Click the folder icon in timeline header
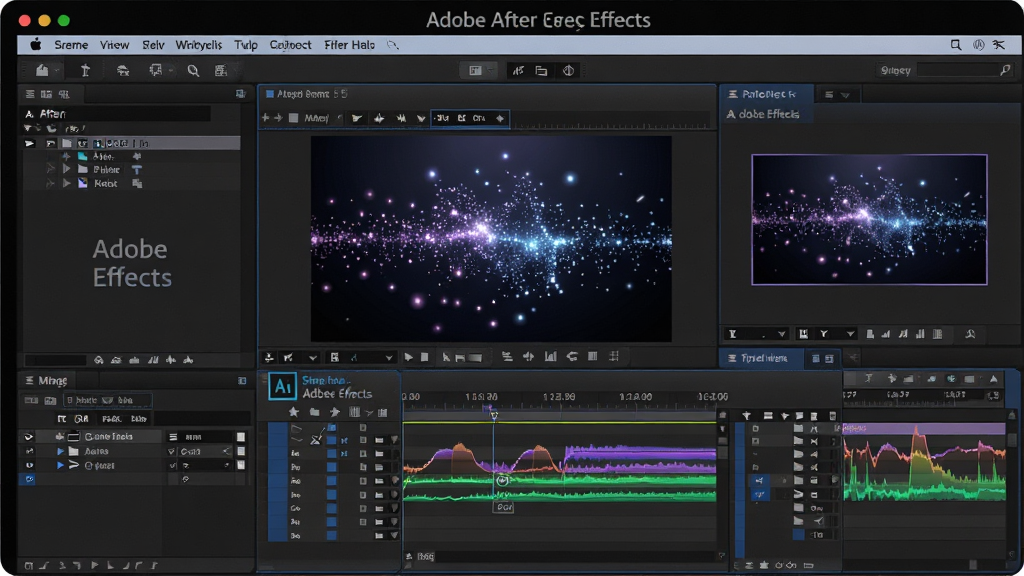Viewport: 1024px width, 576px height. pyautogui.click(x=315, y=412)
